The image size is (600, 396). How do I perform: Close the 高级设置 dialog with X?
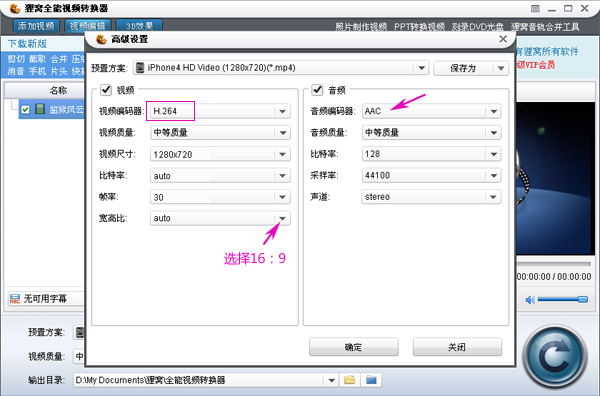click(x=503, y=39)
